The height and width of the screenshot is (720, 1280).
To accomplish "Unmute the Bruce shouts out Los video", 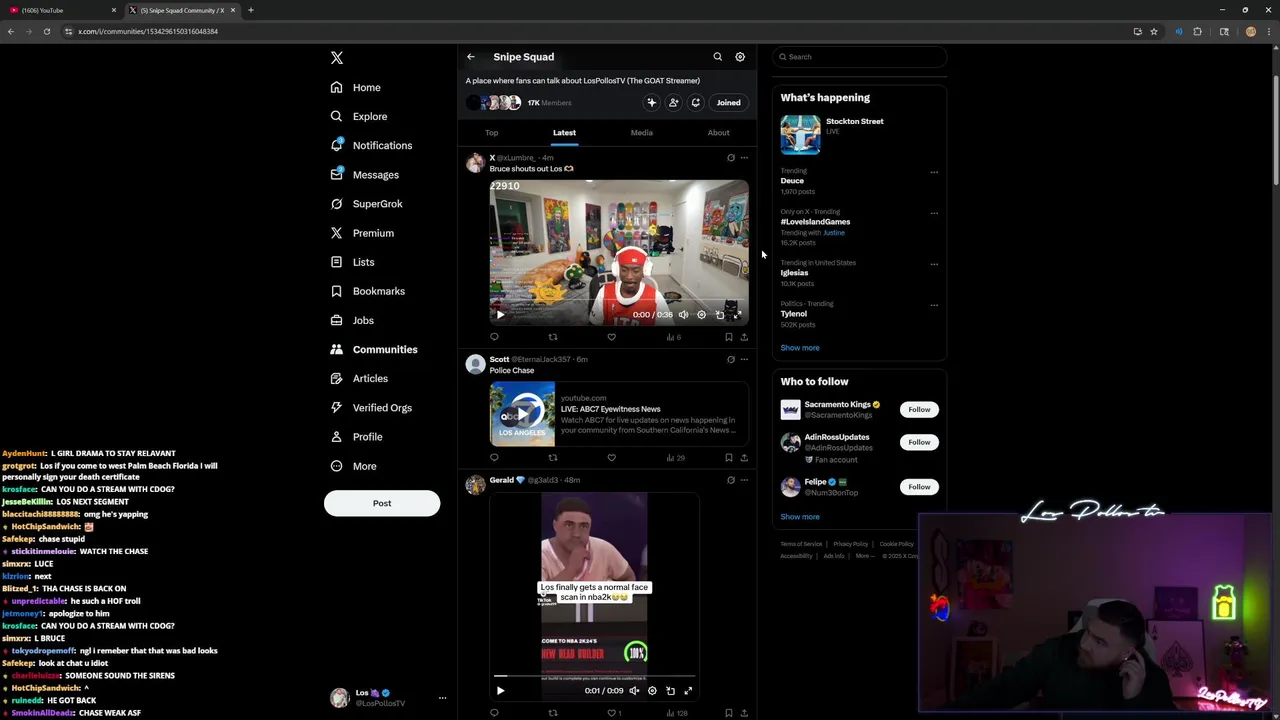I will [x=683, y=315].
